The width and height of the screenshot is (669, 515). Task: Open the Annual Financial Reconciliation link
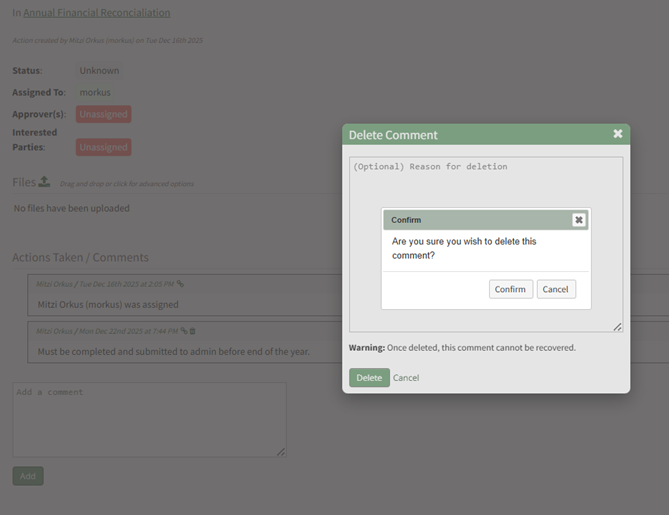97,13
